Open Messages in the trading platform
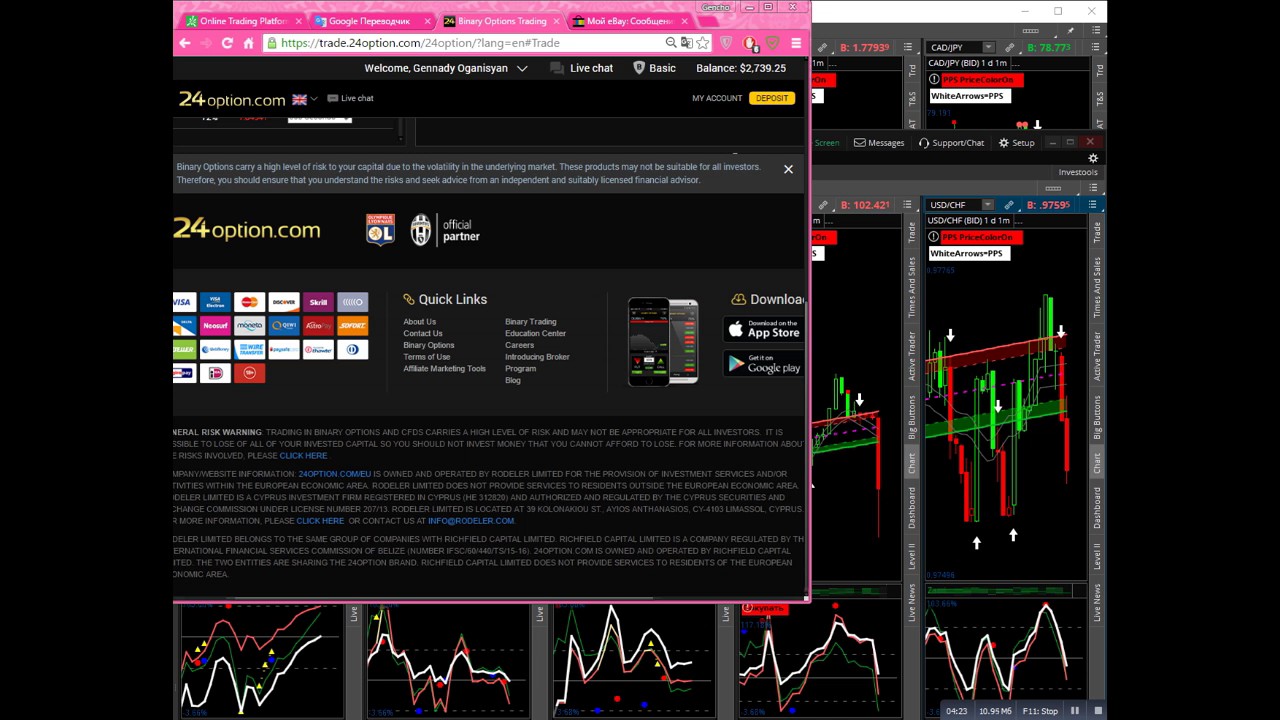 (879, 143)
